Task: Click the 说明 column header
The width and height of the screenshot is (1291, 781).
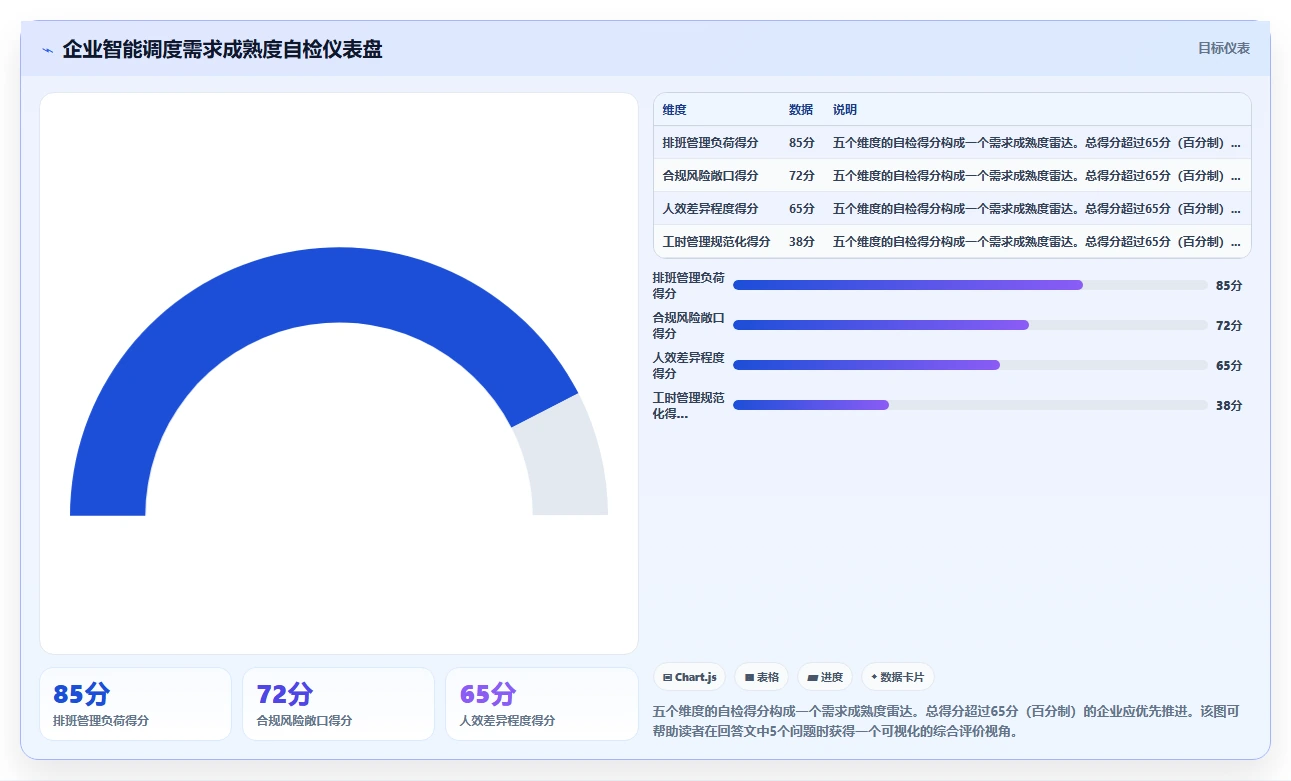Action: click(845, 110)
